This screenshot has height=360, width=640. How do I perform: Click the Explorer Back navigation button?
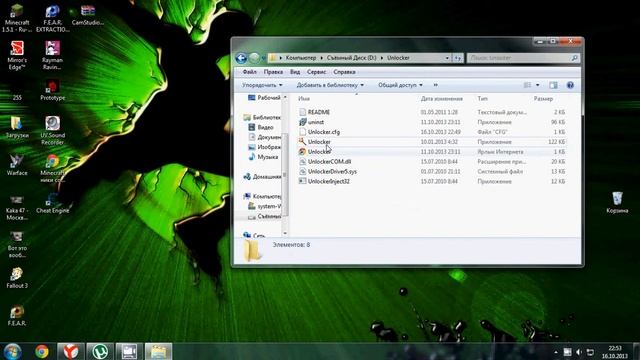241,58
